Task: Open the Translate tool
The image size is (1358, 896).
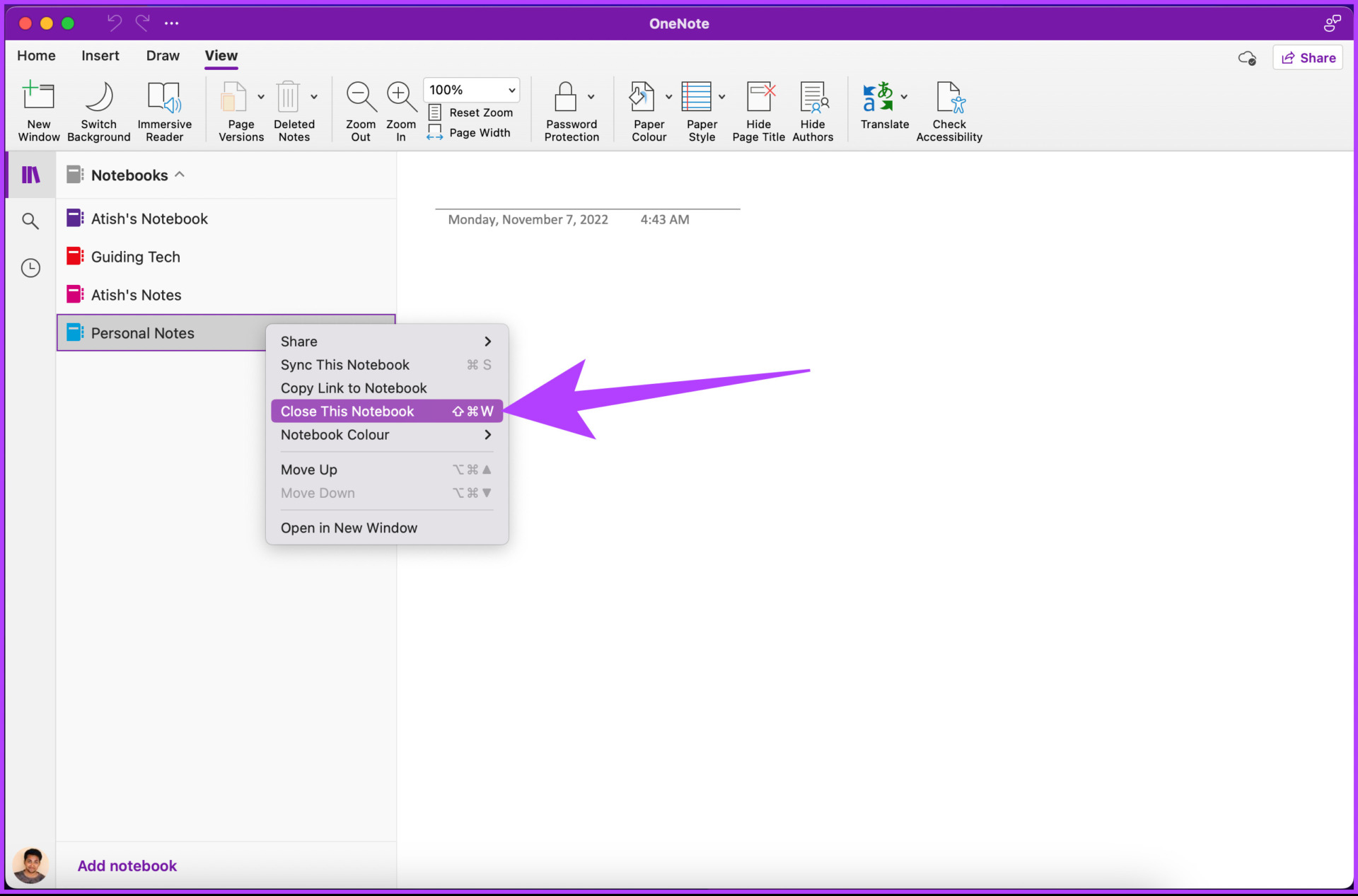Action: pyautogui.click(x=883, y=110)
